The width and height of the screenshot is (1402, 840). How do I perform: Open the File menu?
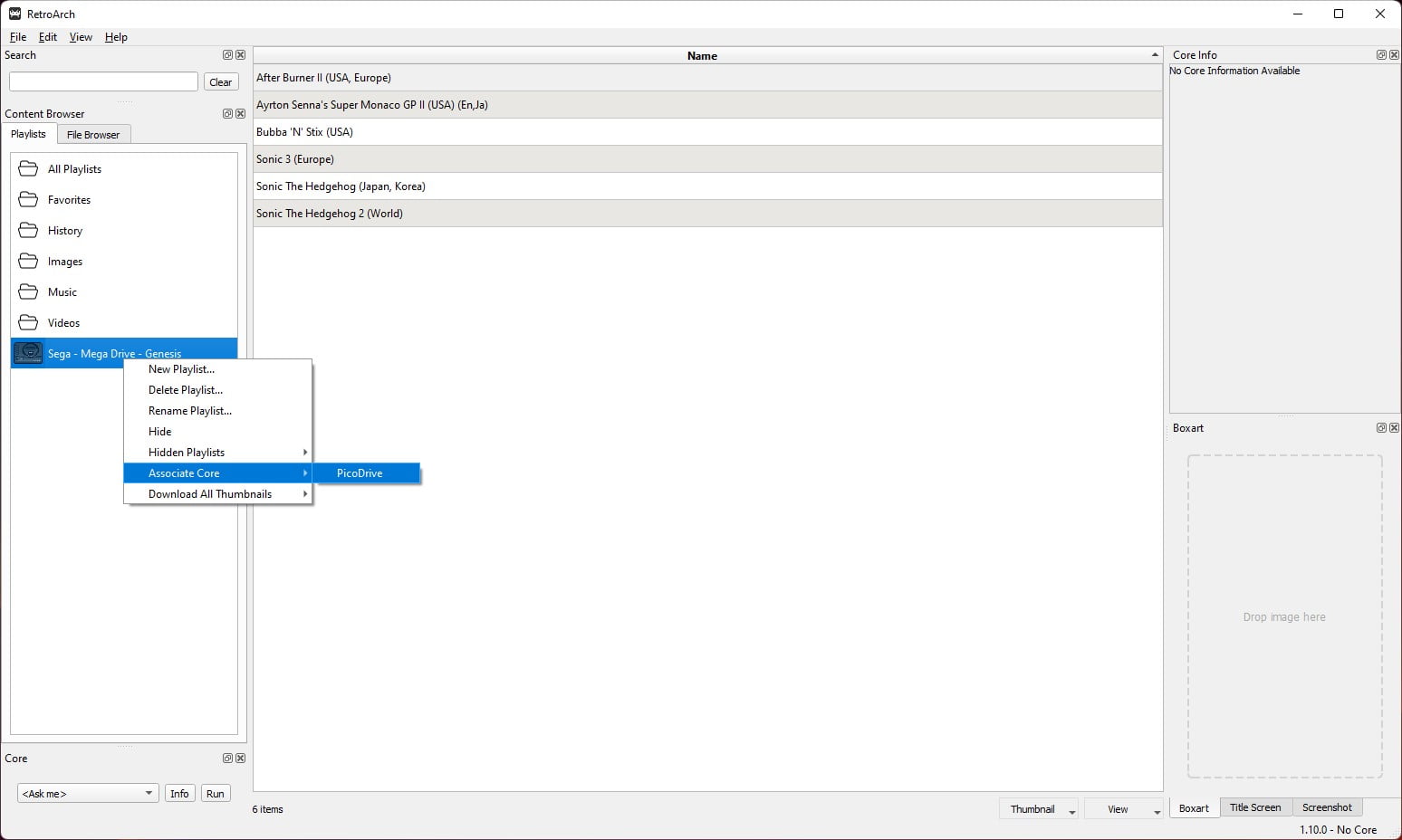coord(18,37)
